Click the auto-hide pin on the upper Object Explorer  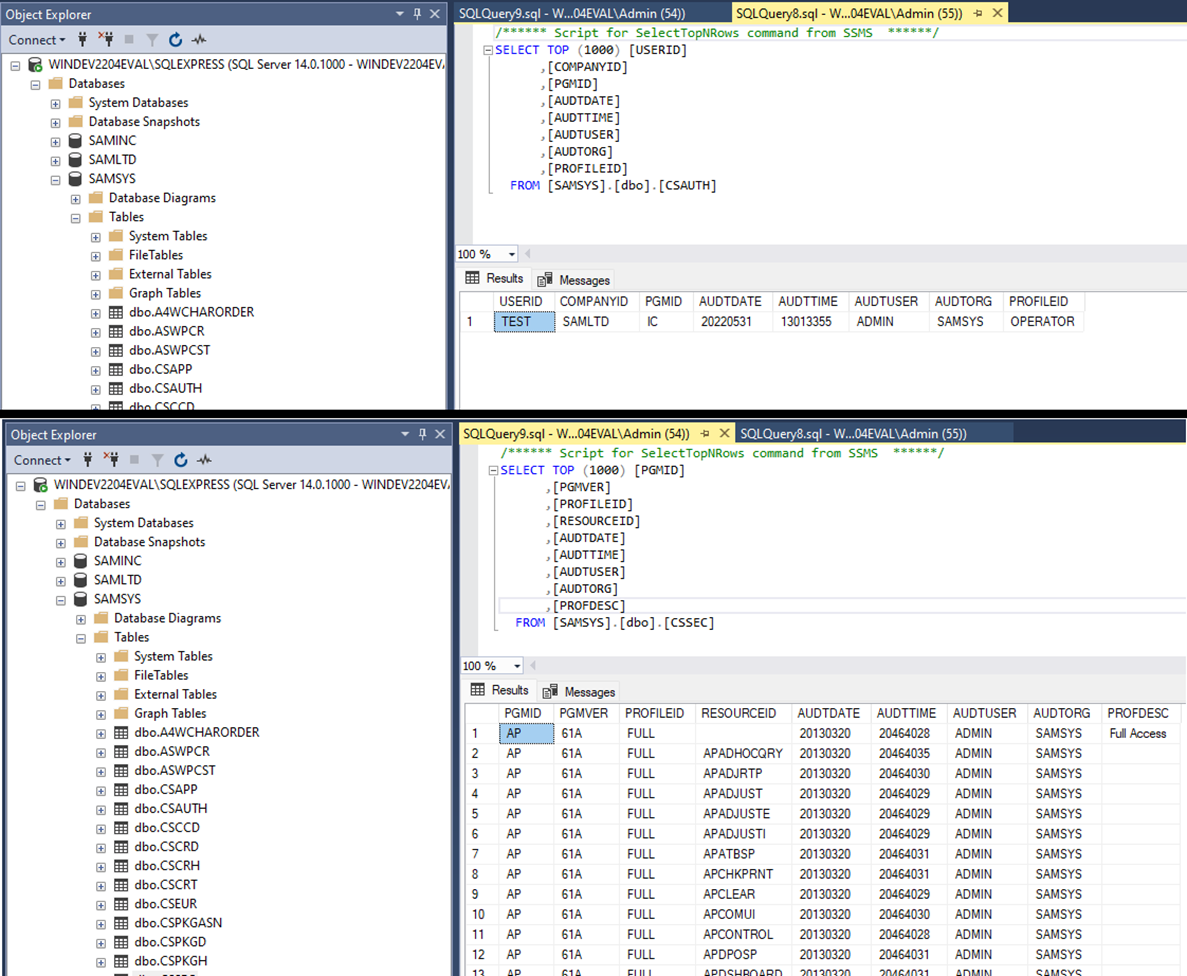pyautogui.click(x=418, y=14)
